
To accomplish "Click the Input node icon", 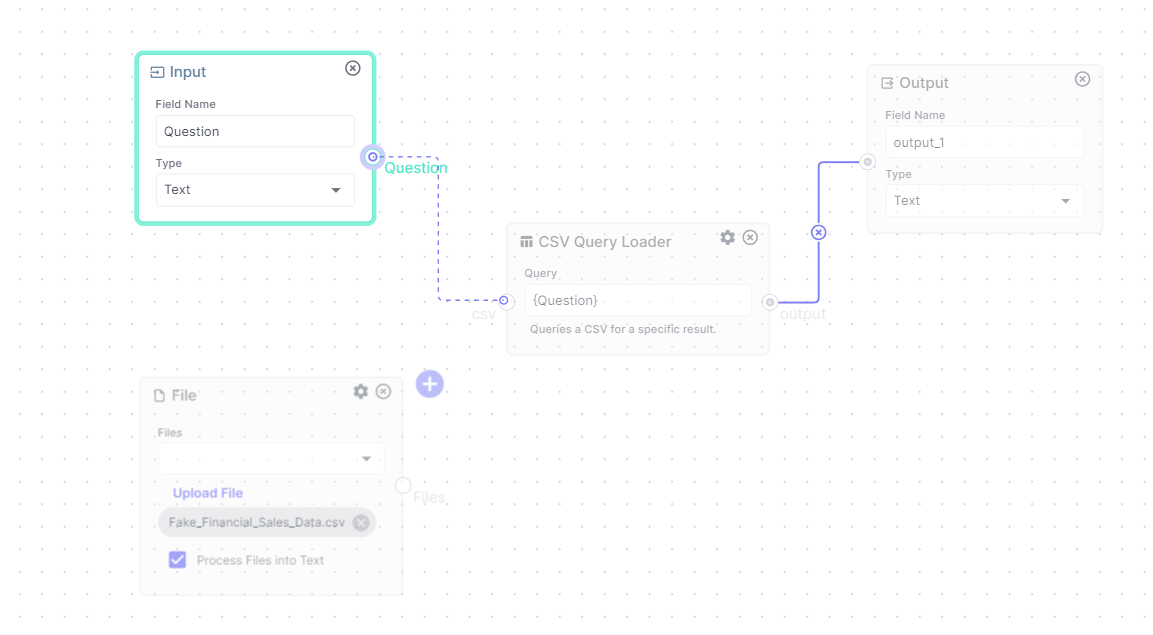I will click(x=157, y=71).
